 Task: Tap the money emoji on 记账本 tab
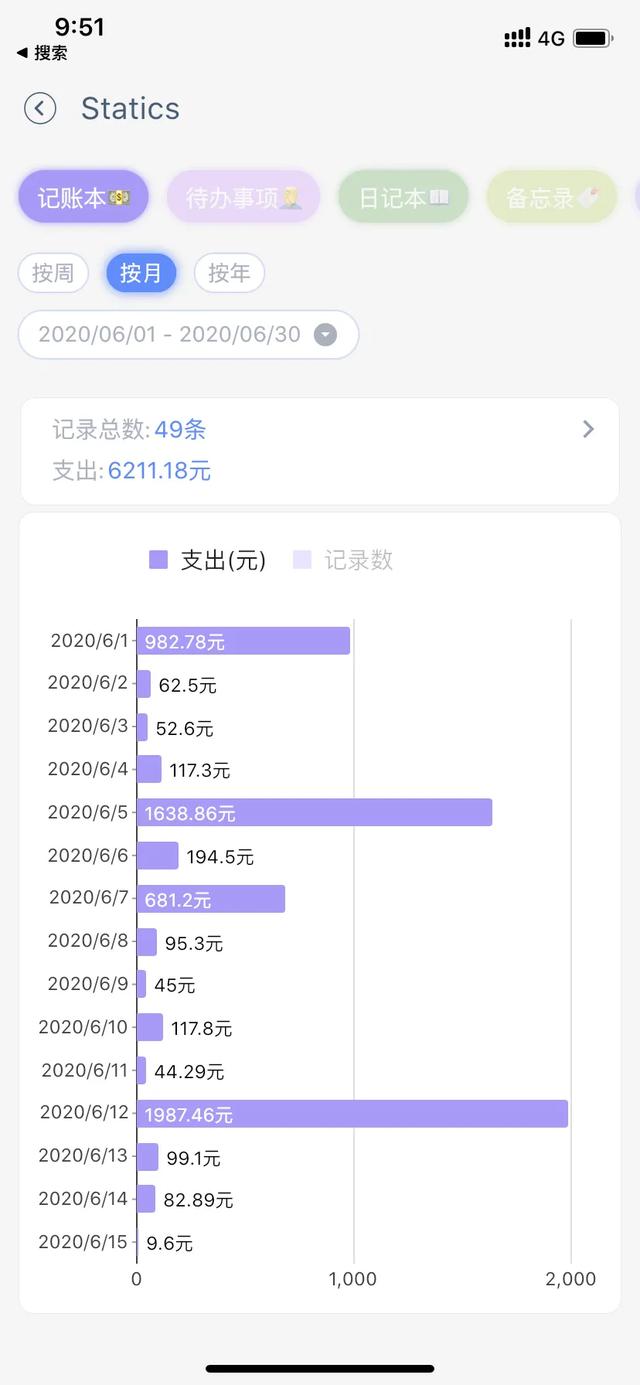click(x=118, y=196)
